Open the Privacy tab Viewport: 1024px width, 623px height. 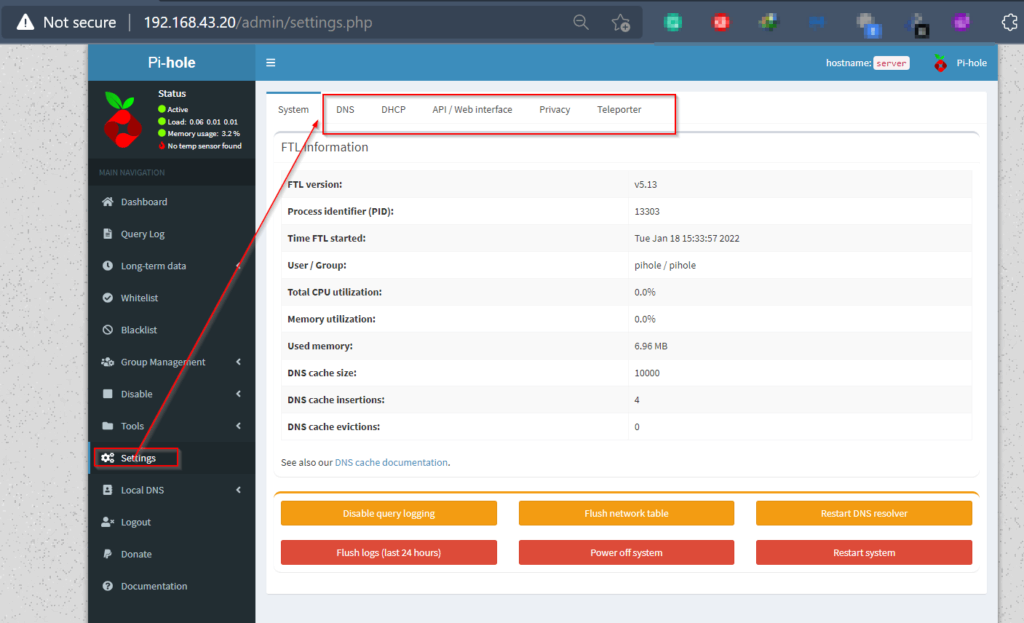click(554, 109)
